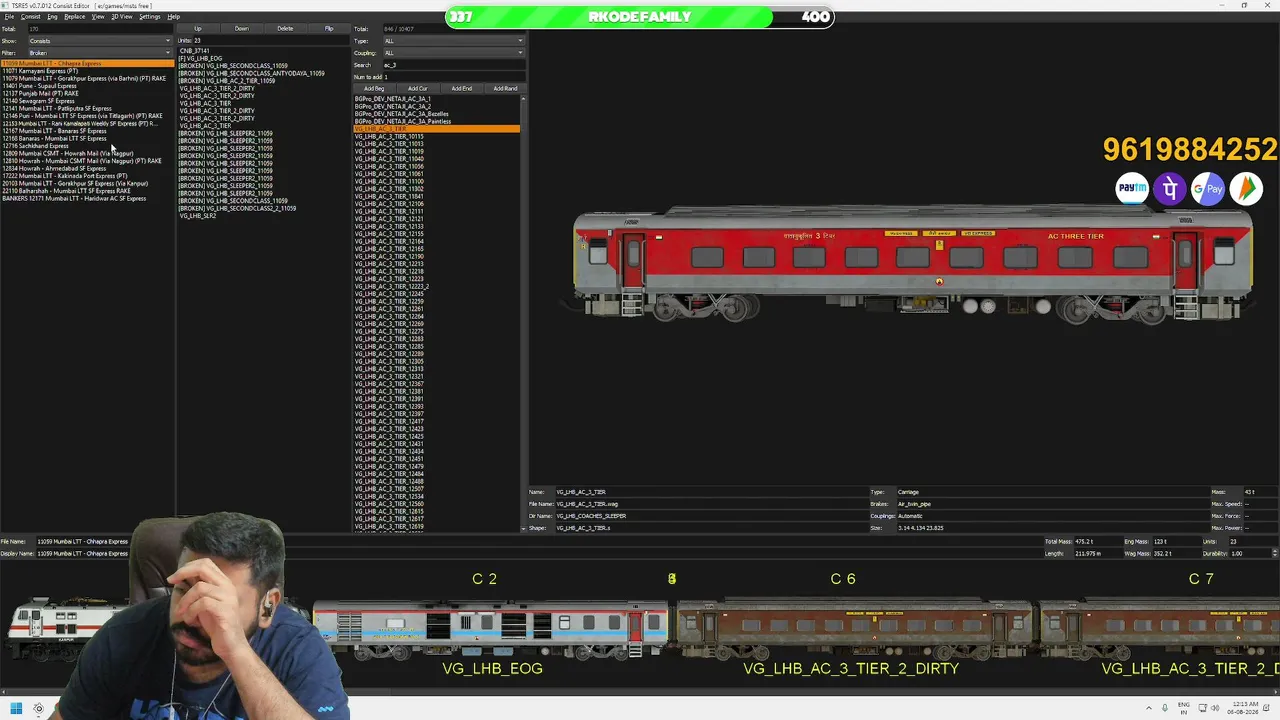Move the selected unit Down
This screenshot has height=720, width=1280.
(x=241, y=29)
